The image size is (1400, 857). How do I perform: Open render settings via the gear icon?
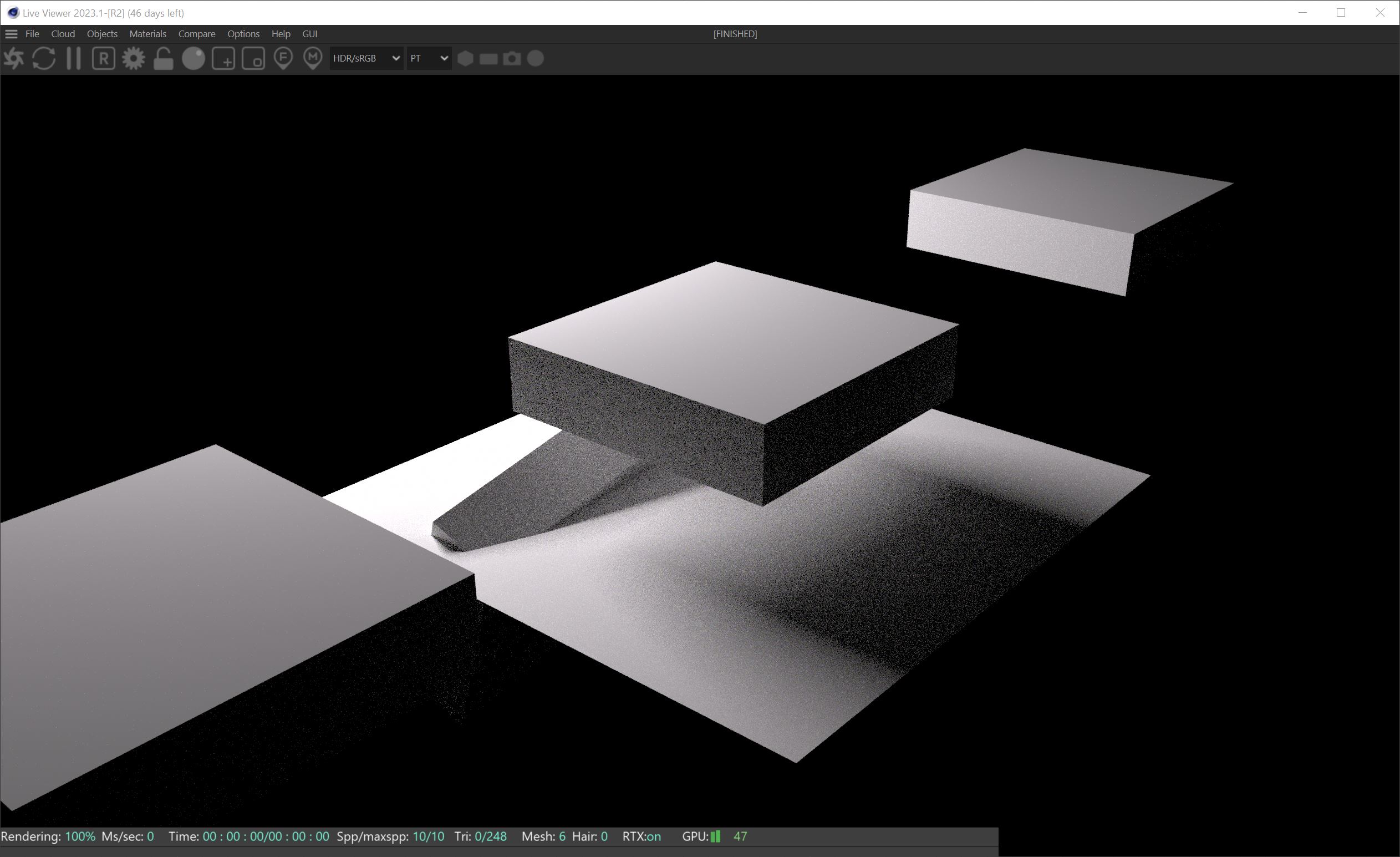pos(134,59)
